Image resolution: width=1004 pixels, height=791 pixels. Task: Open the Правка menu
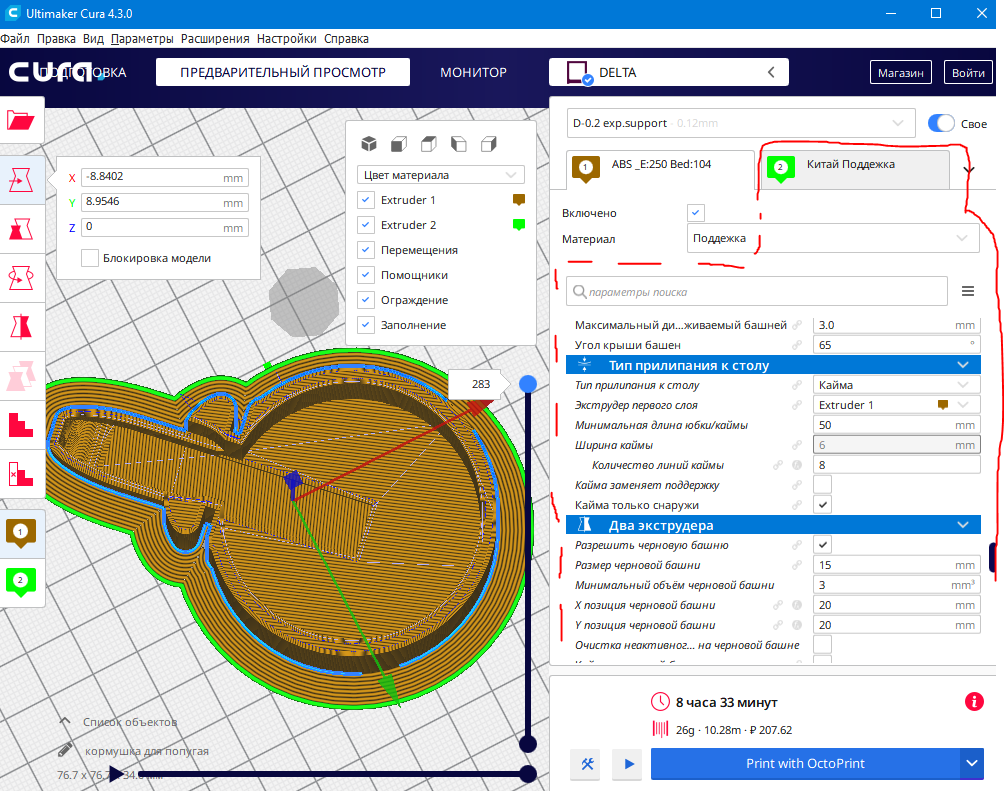(56, 38)
